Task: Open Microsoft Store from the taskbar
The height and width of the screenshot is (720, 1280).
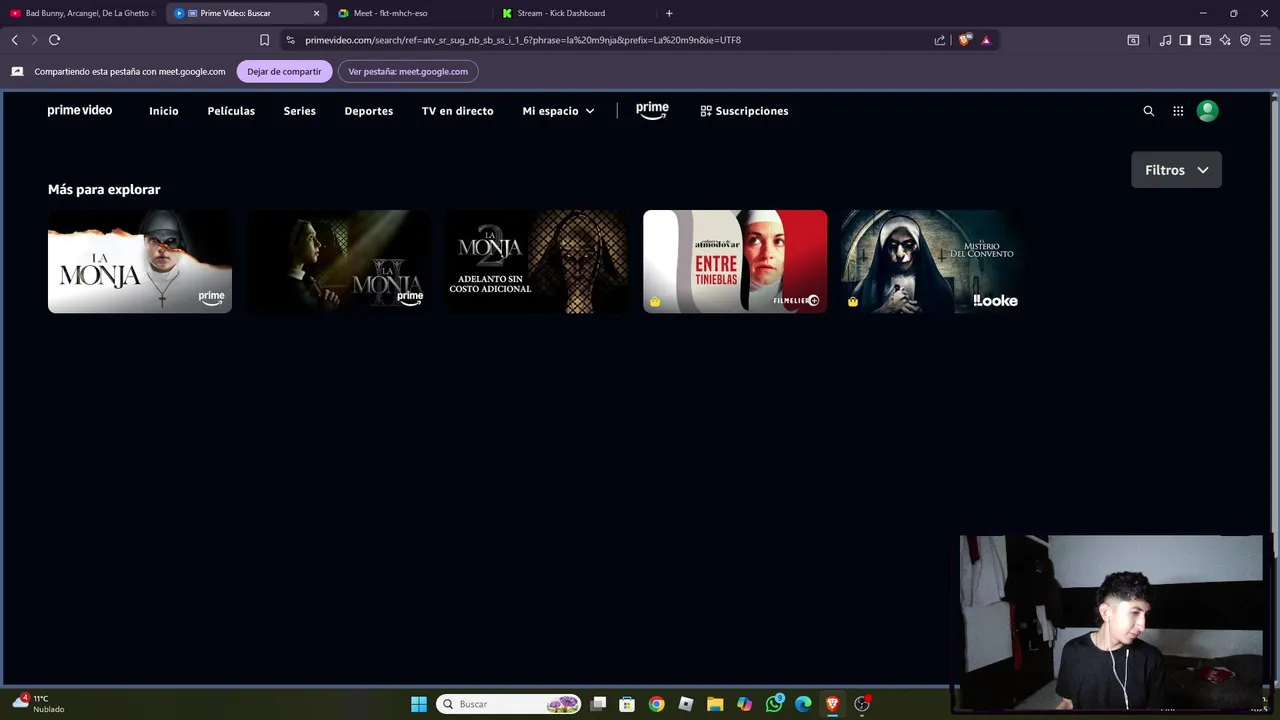Action: pos(627,704)
